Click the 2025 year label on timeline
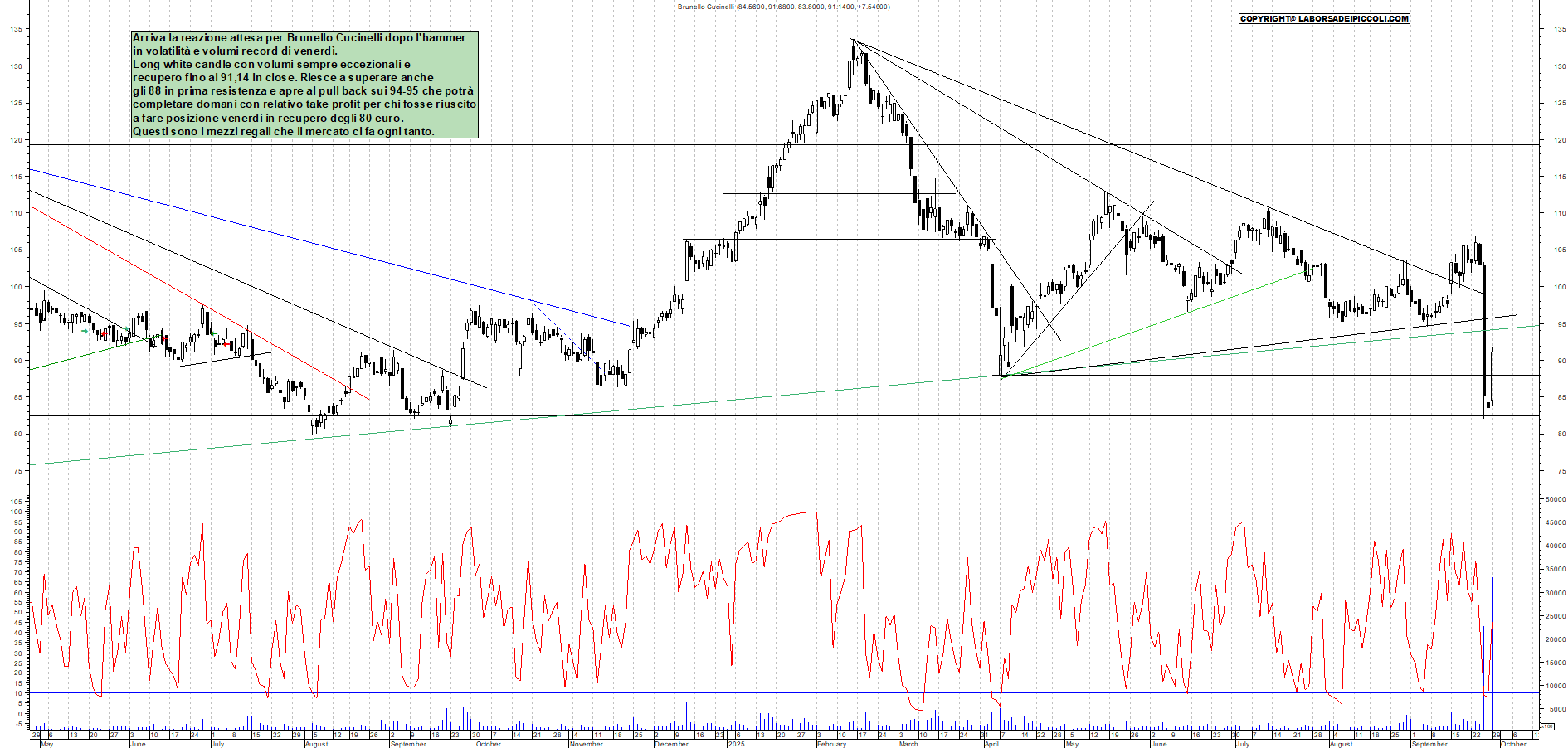 [x=736, y=744]
